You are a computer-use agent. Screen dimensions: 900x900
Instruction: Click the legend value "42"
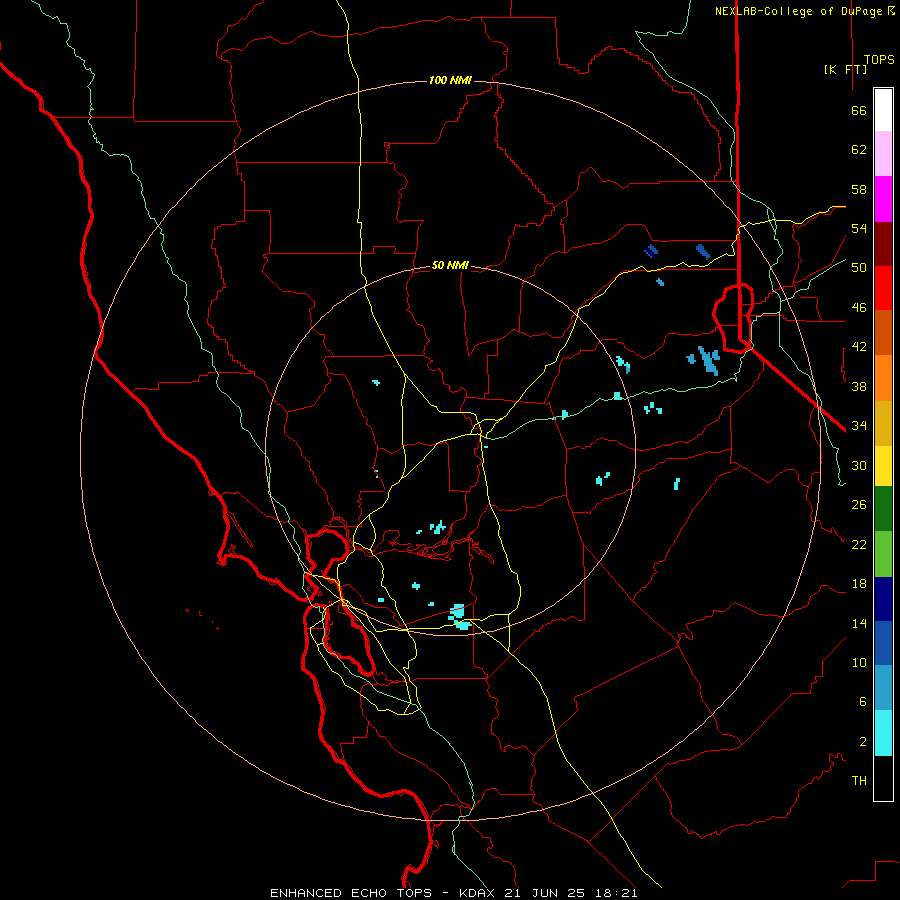(x=859, y=347)
